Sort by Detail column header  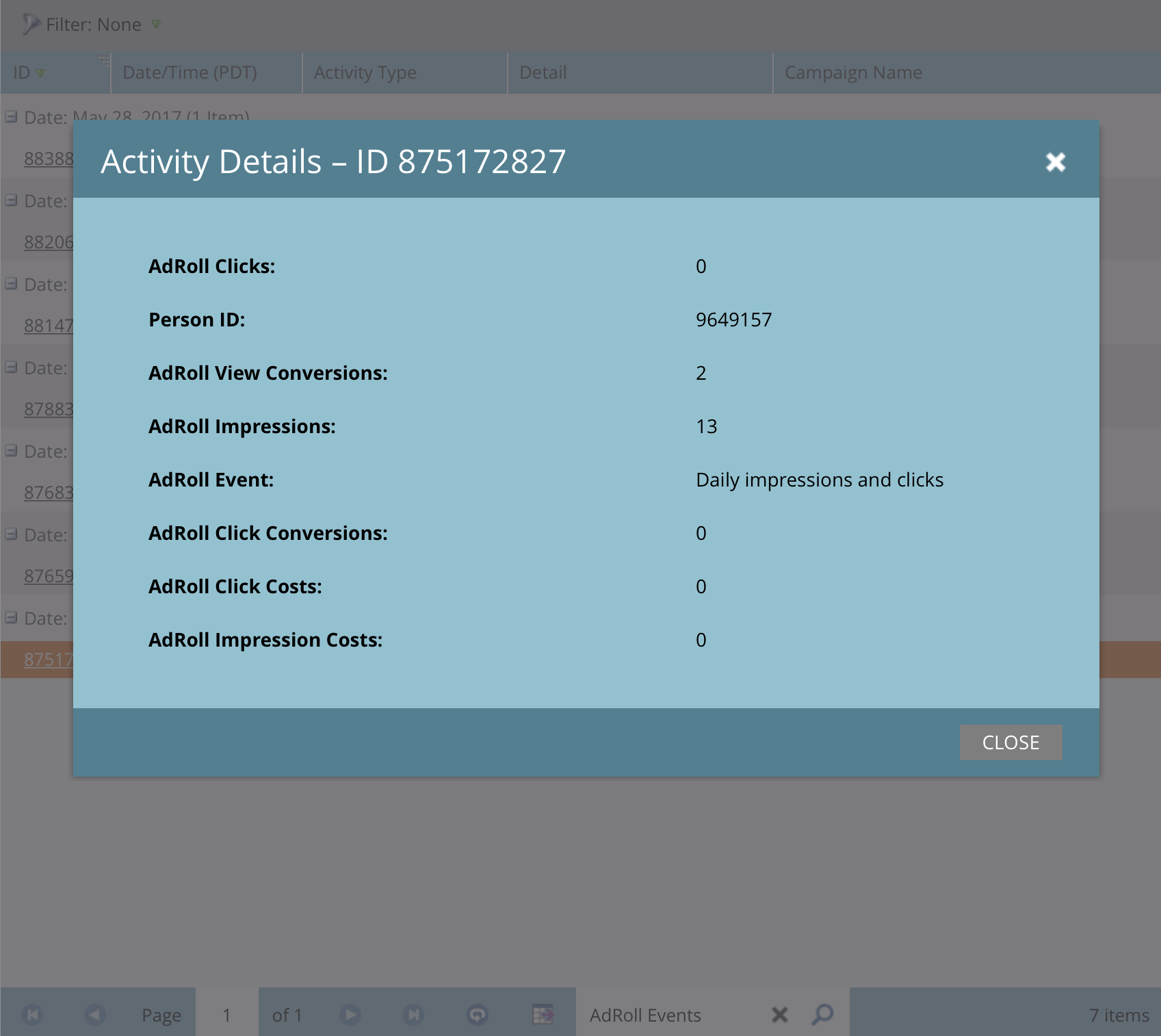tap(640, 73)
